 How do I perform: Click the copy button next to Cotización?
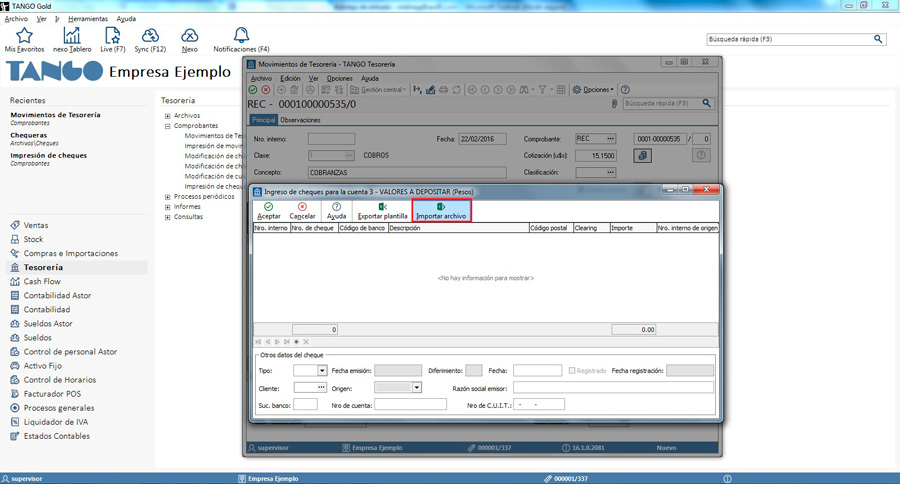tap(642, 155)
